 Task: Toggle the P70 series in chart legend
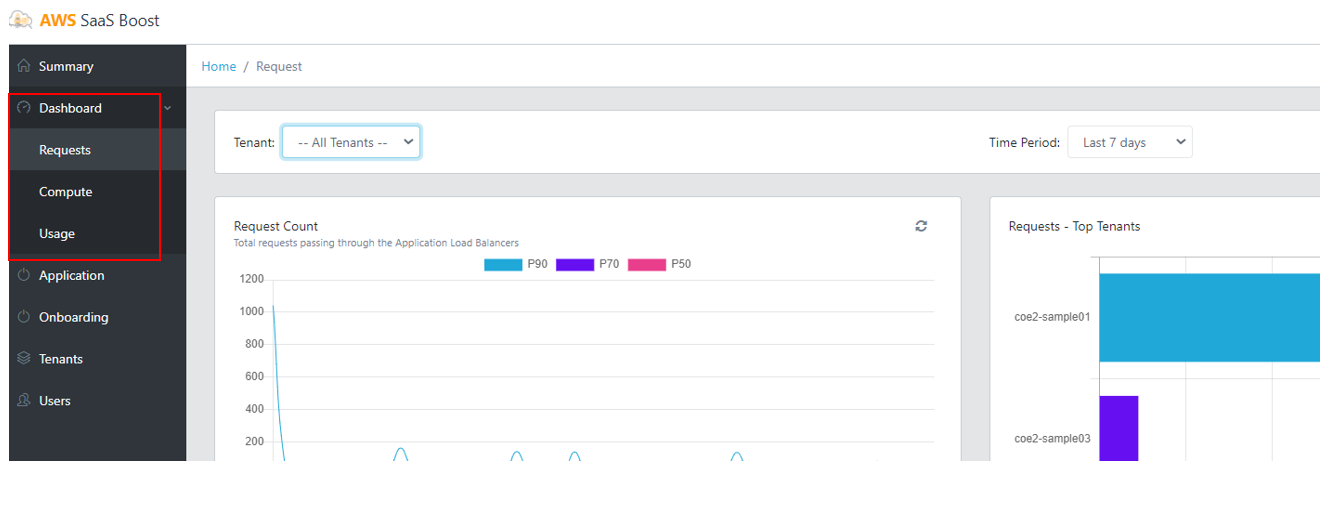click(575, 265)
